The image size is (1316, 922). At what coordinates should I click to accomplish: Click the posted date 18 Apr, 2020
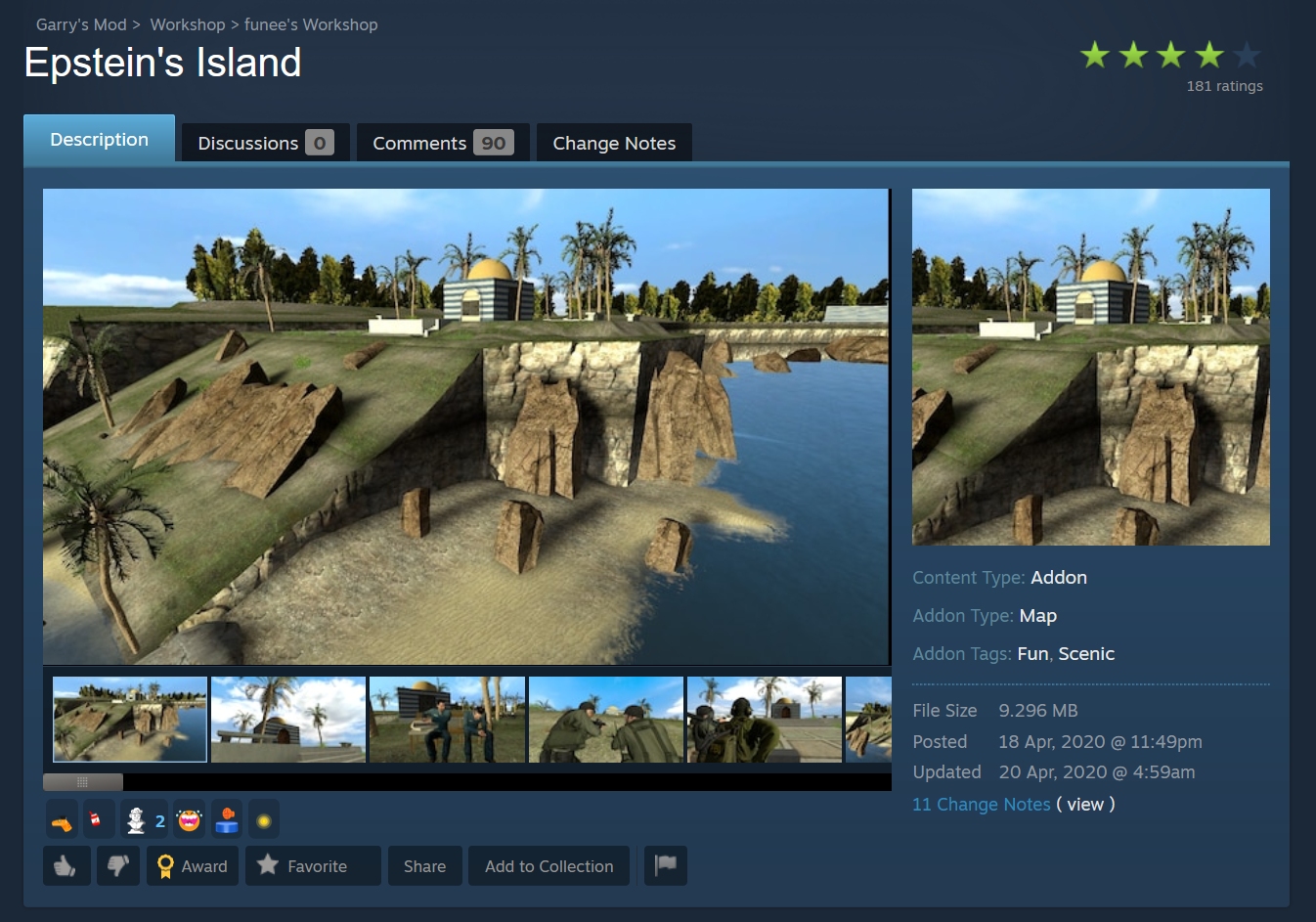(x=1100, y=741)
